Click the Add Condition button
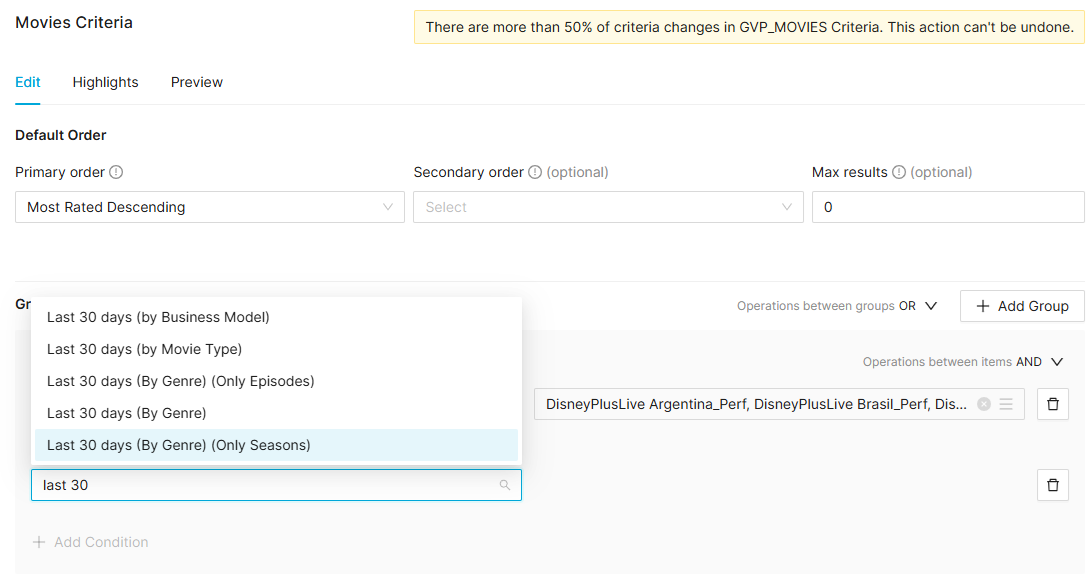The image size is (1092, 581). point(91,542)
